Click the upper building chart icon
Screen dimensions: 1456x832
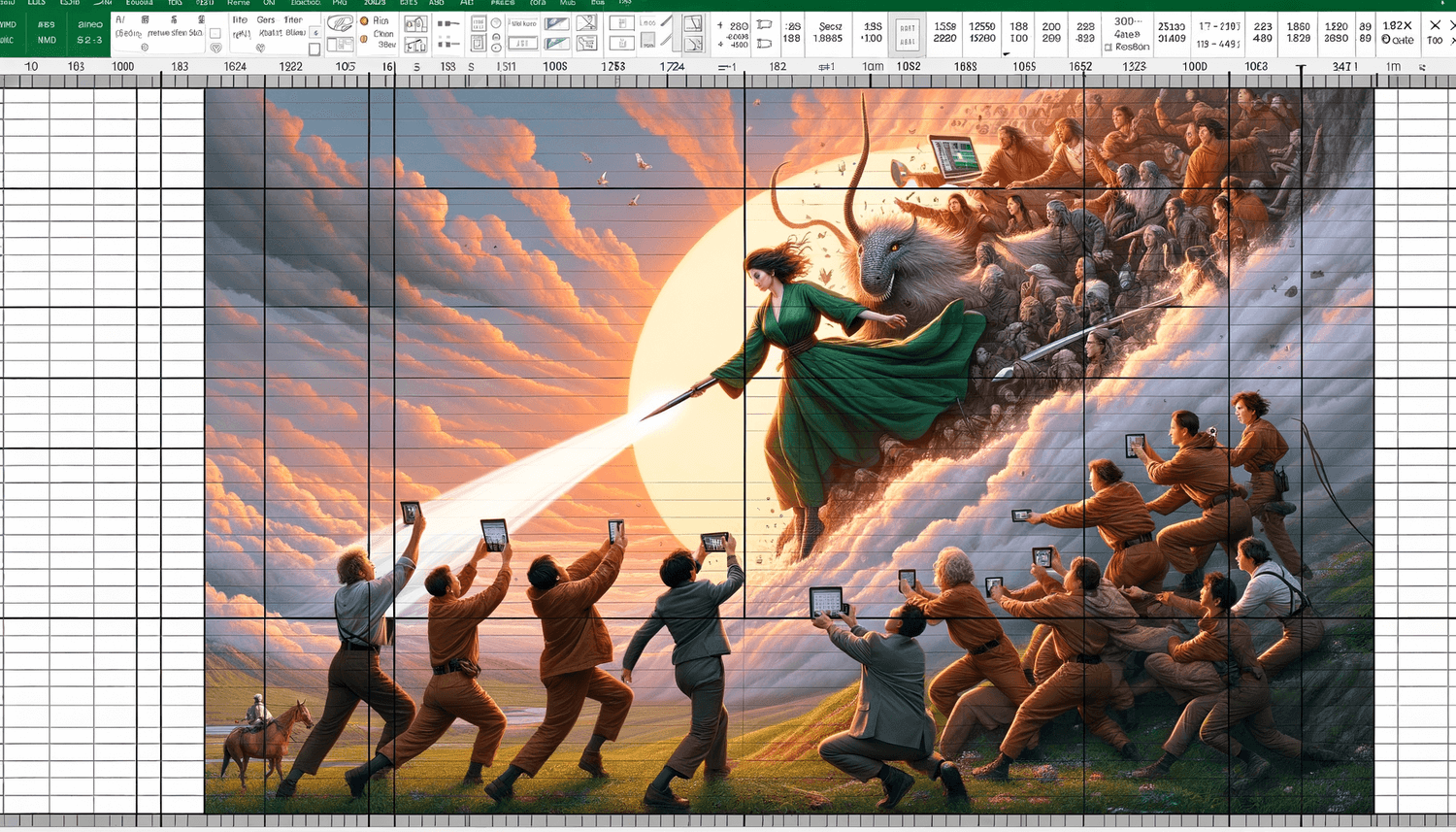tap(415, 24)
